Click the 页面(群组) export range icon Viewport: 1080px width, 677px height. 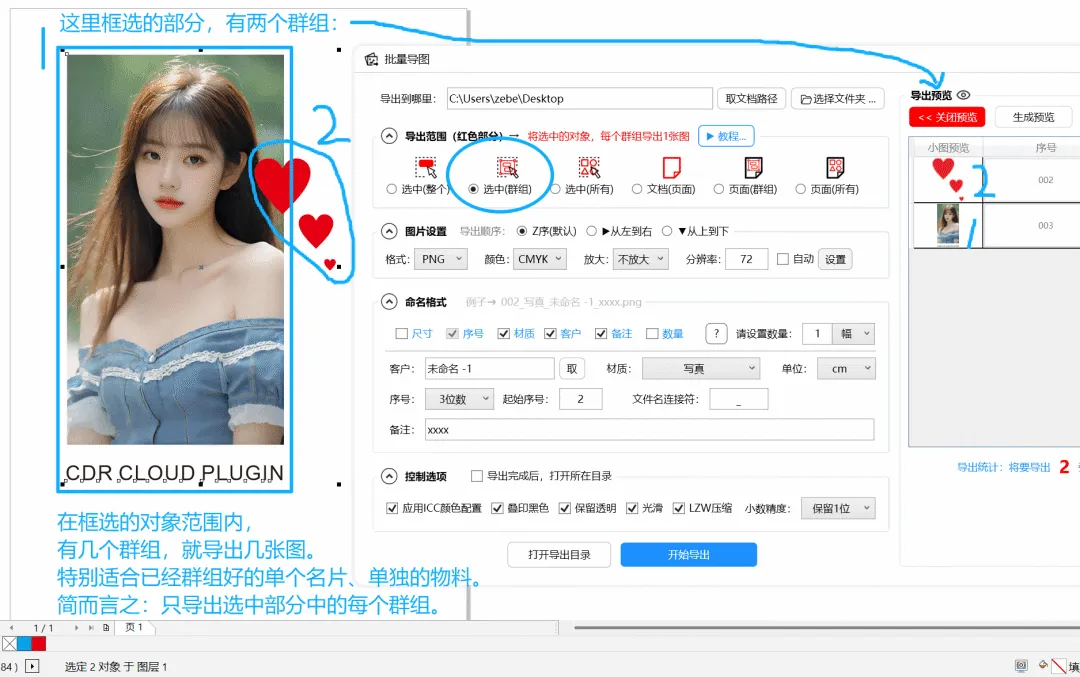click(754, 167)
